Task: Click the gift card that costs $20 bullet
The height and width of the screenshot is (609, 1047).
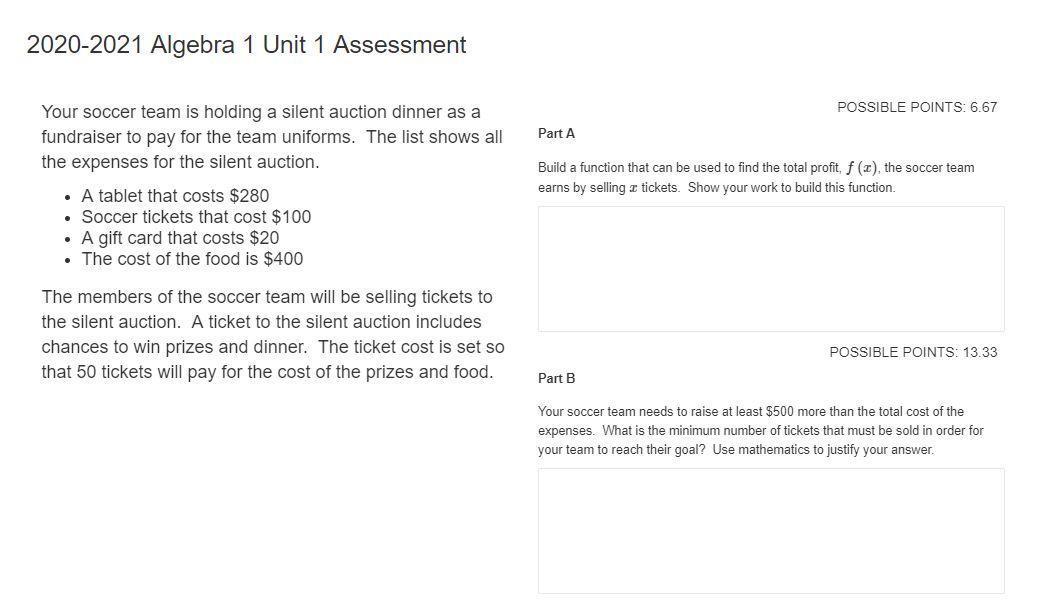Action: click(180, 238)
